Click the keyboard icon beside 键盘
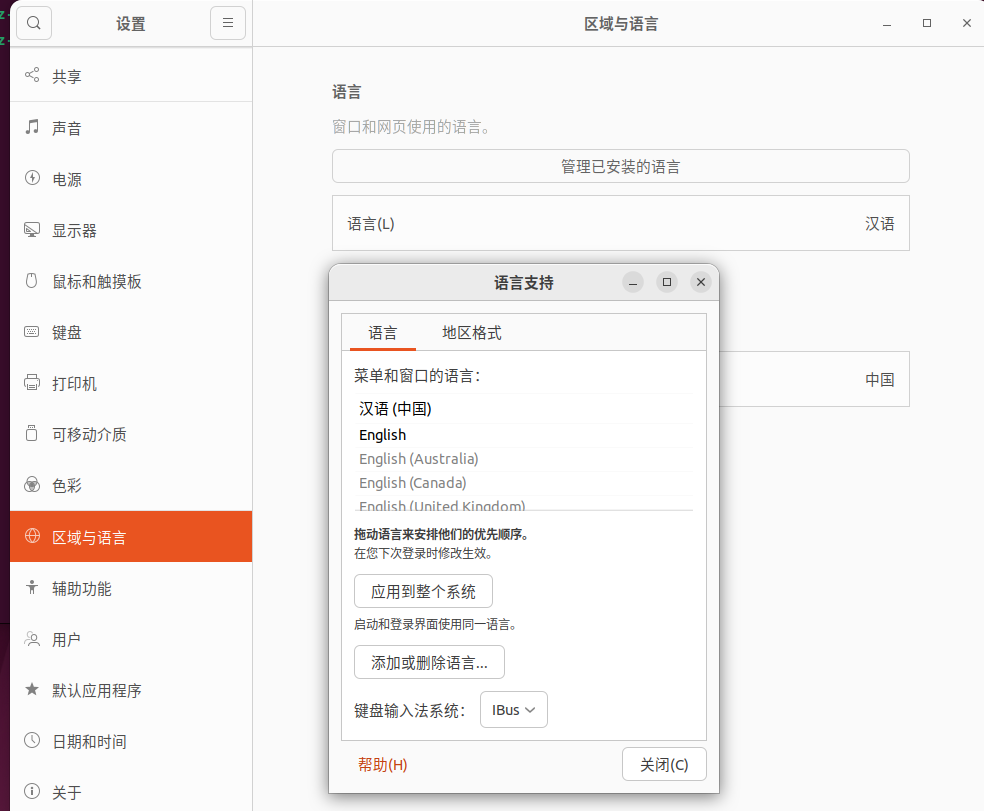The width and height of the screenshot is (984, 811). (32, 331)
